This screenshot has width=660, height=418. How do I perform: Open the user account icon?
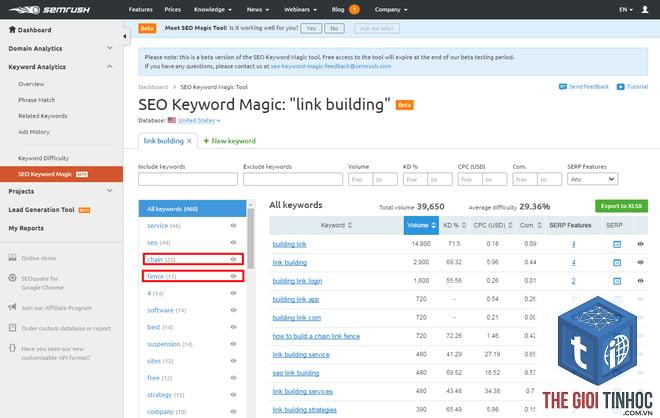click(645, 9)
